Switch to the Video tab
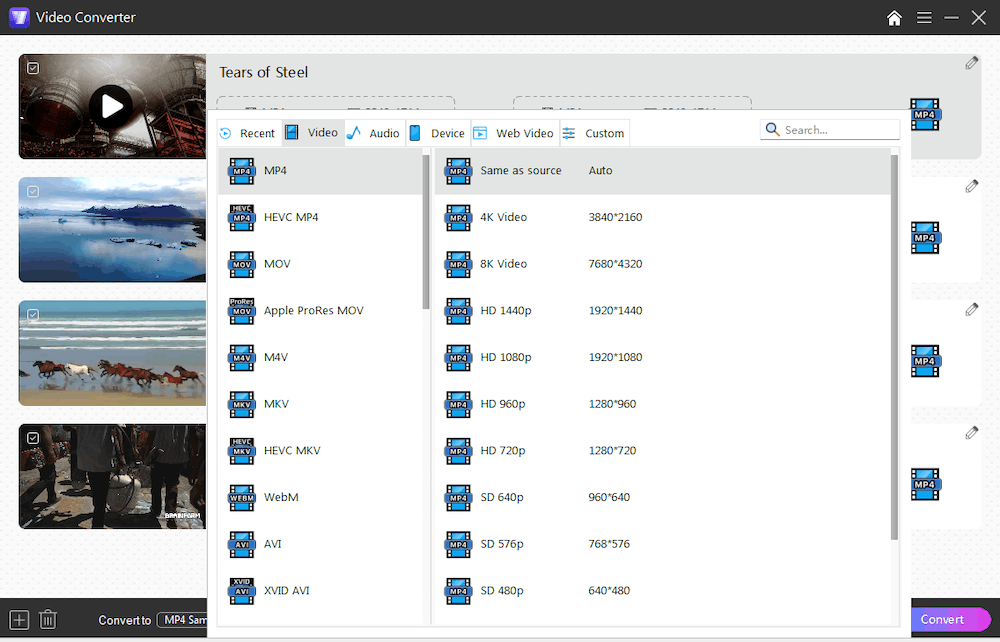1000x642 pixels. (312, 133)
